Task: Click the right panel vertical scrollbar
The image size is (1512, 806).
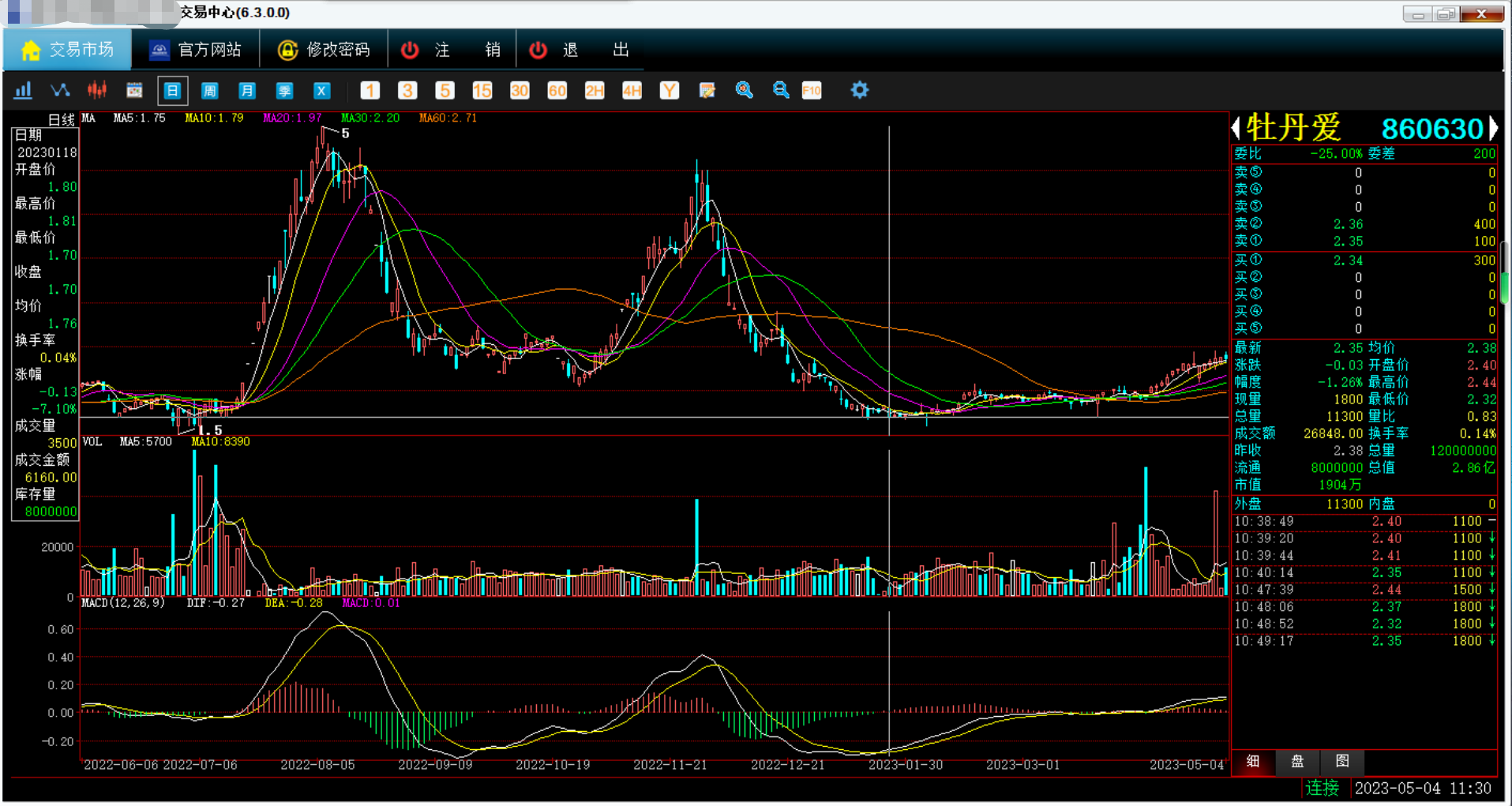Action: pyautogui.click(x=1505, y=272)
